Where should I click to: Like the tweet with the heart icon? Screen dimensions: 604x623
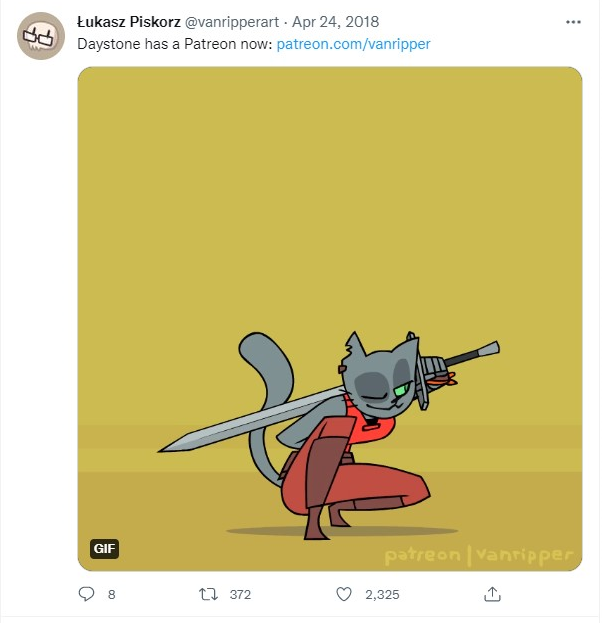tap(344, 594)
